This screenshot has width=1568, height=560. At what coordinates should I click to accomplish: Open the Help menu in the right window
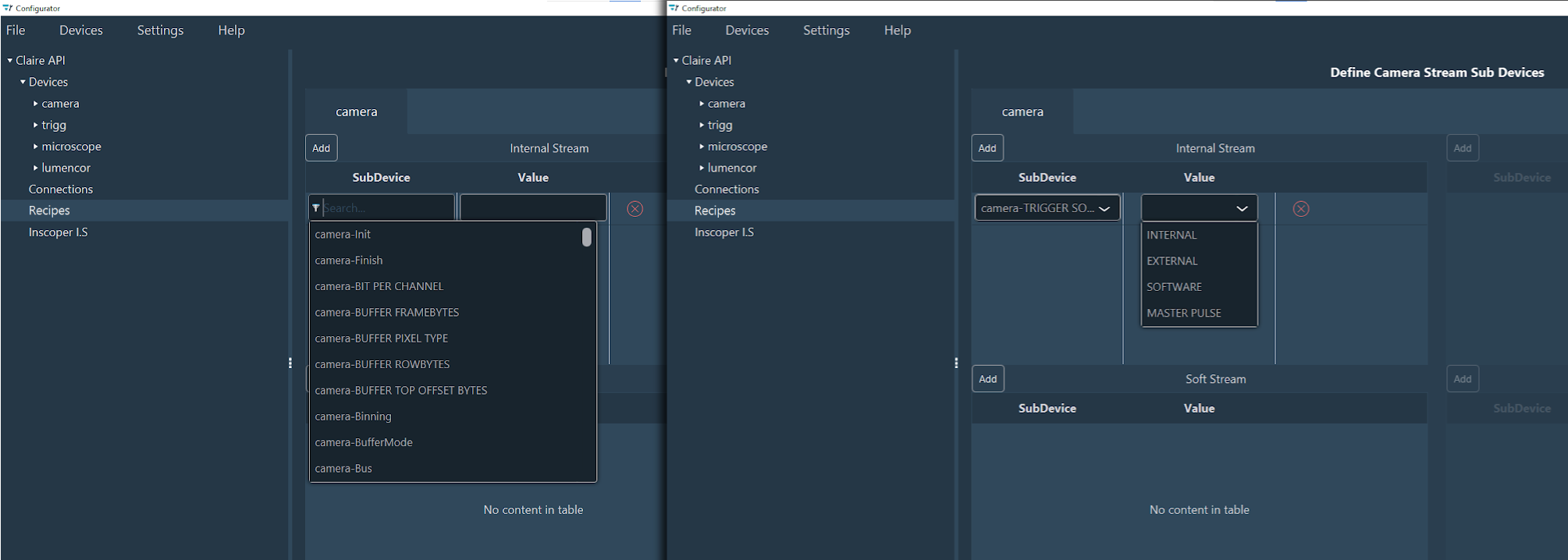(x=897, y=30)
